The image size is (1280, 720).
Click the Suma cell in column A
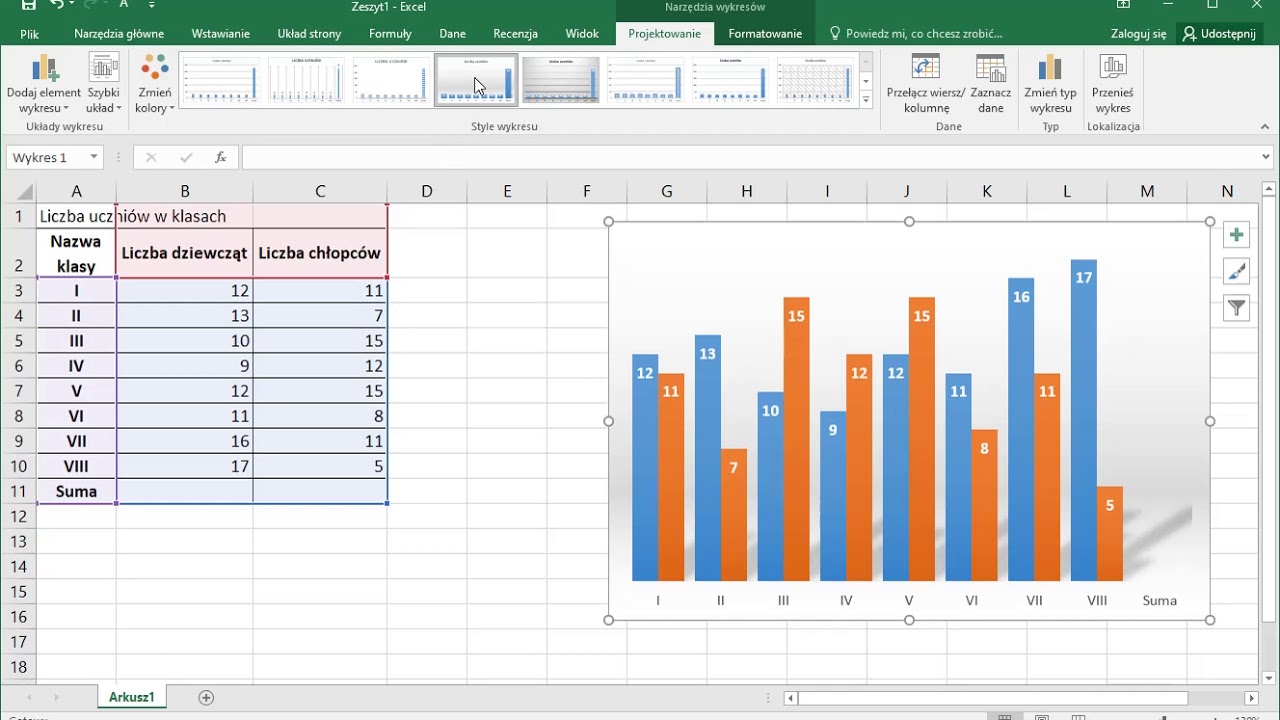[x=76, y=491]
